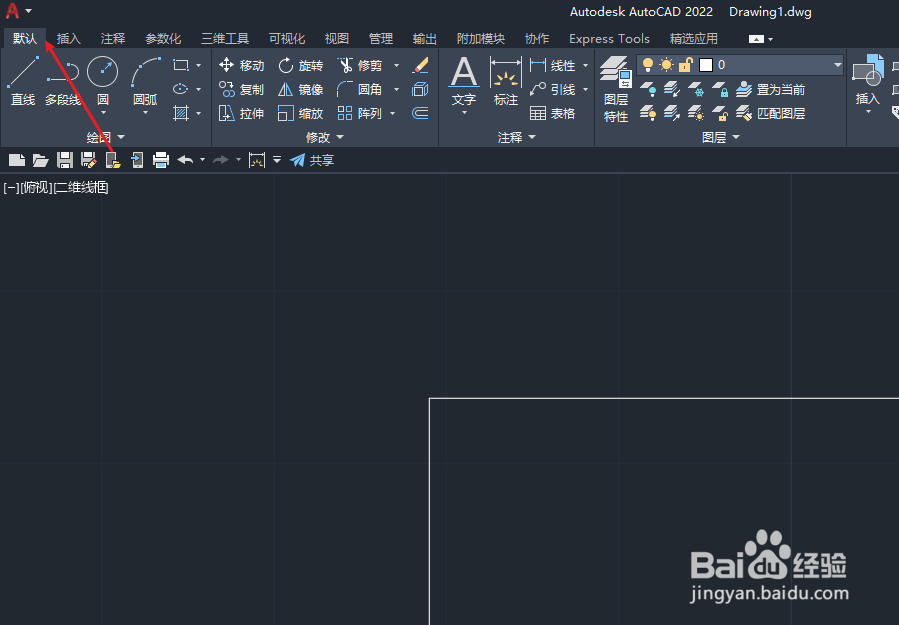Click the Save As icon with pencil
This screenshot has height=625, width=899.
coord(88,160)
